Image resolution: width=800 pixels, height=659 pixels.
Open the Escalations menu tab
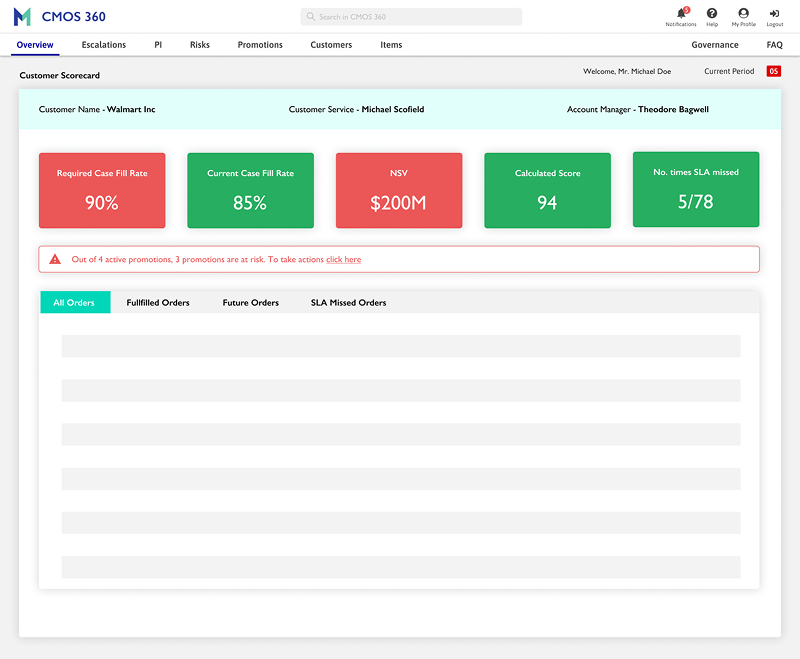[x=104, y=45]
